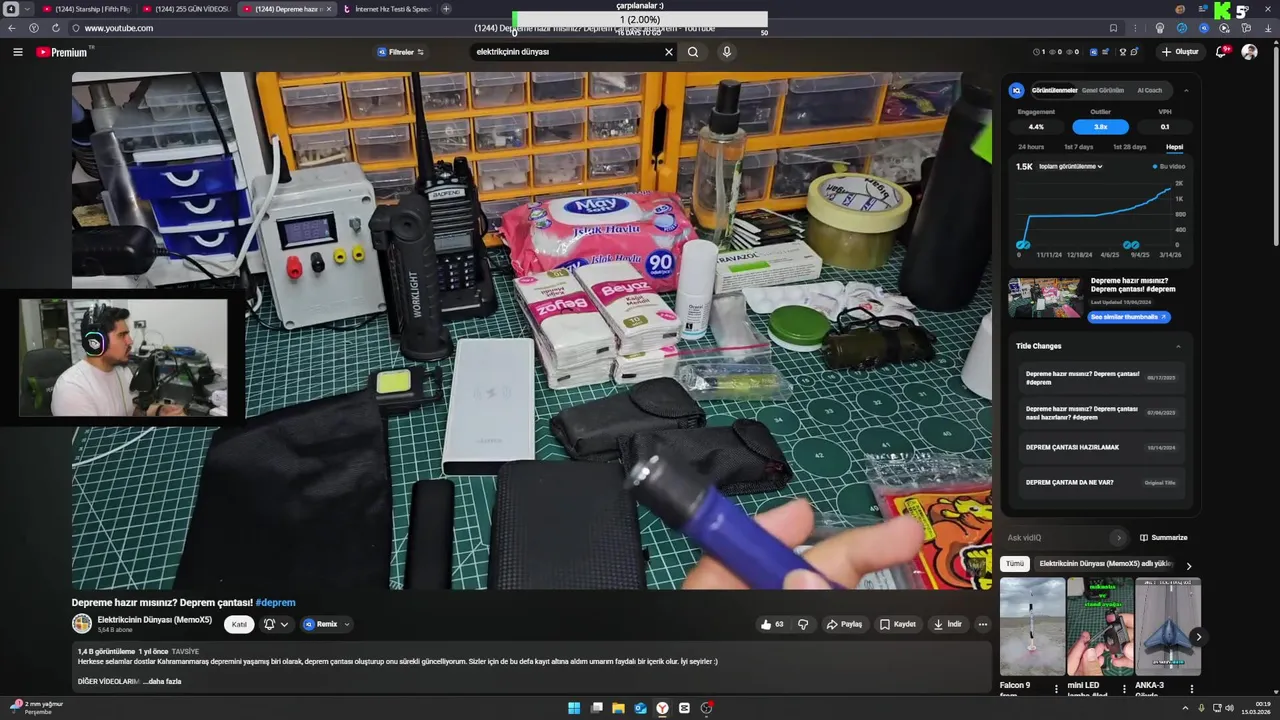Toggle the Outlier 3.8x pill

point(1100,127)
